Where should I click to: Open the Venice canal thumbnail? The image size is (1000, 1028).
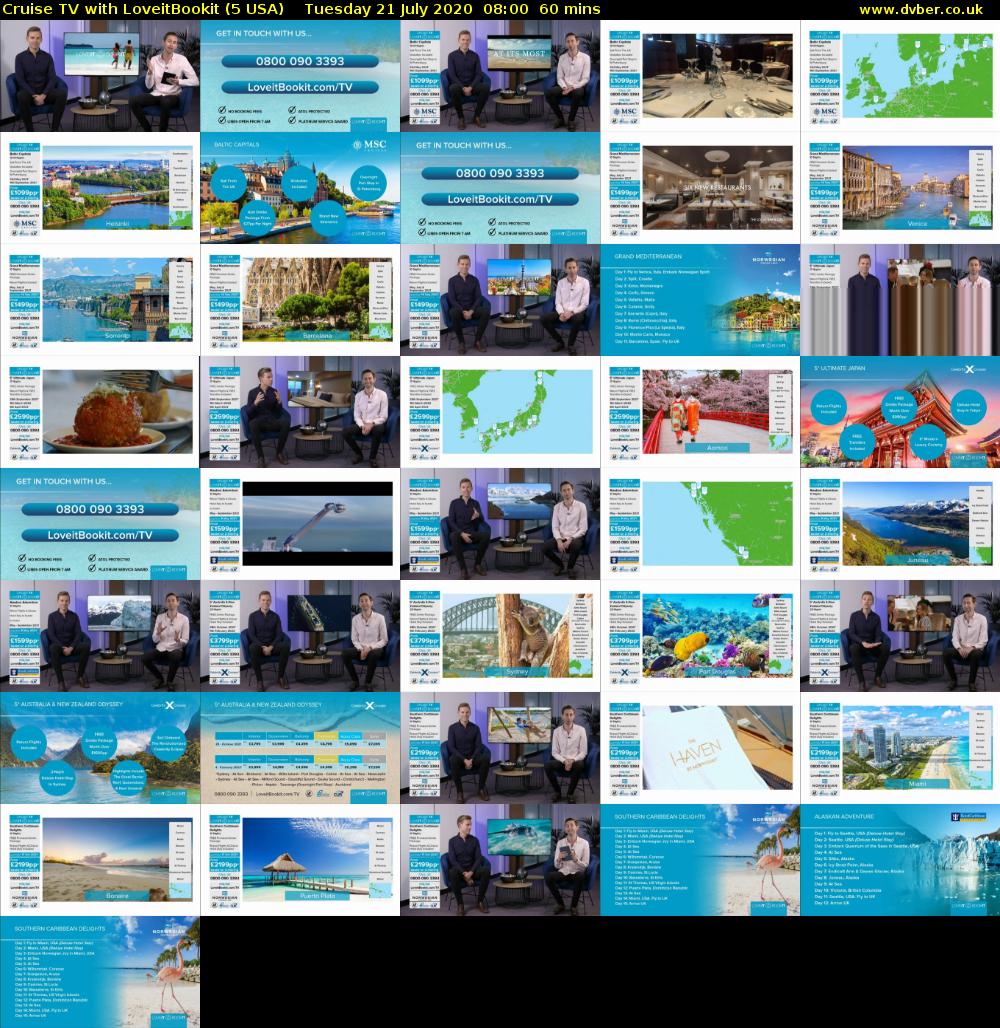point(900,188)
